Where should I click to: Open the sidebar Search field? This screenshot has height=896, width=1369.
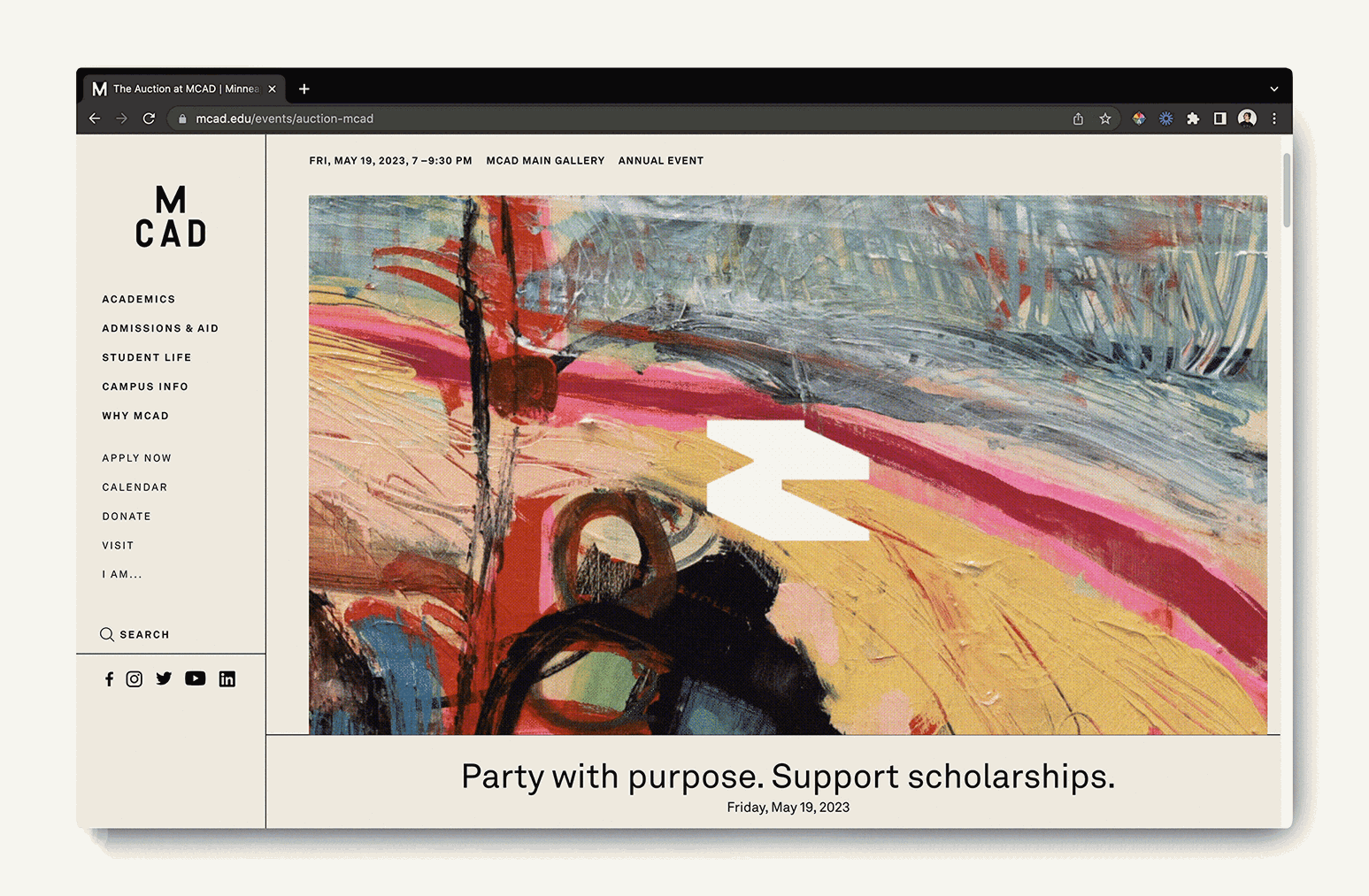135,634
